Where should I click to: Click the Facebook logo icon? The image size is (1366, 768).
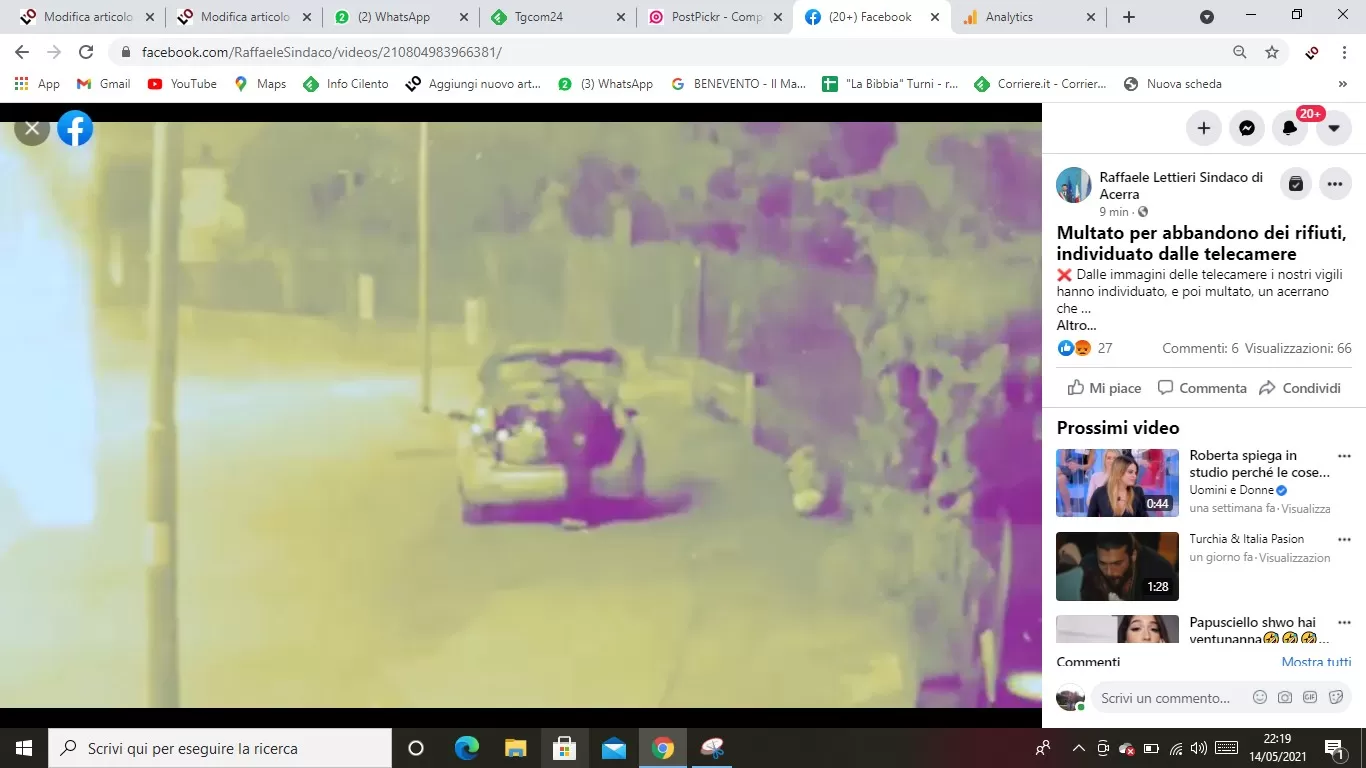[75, 128]
